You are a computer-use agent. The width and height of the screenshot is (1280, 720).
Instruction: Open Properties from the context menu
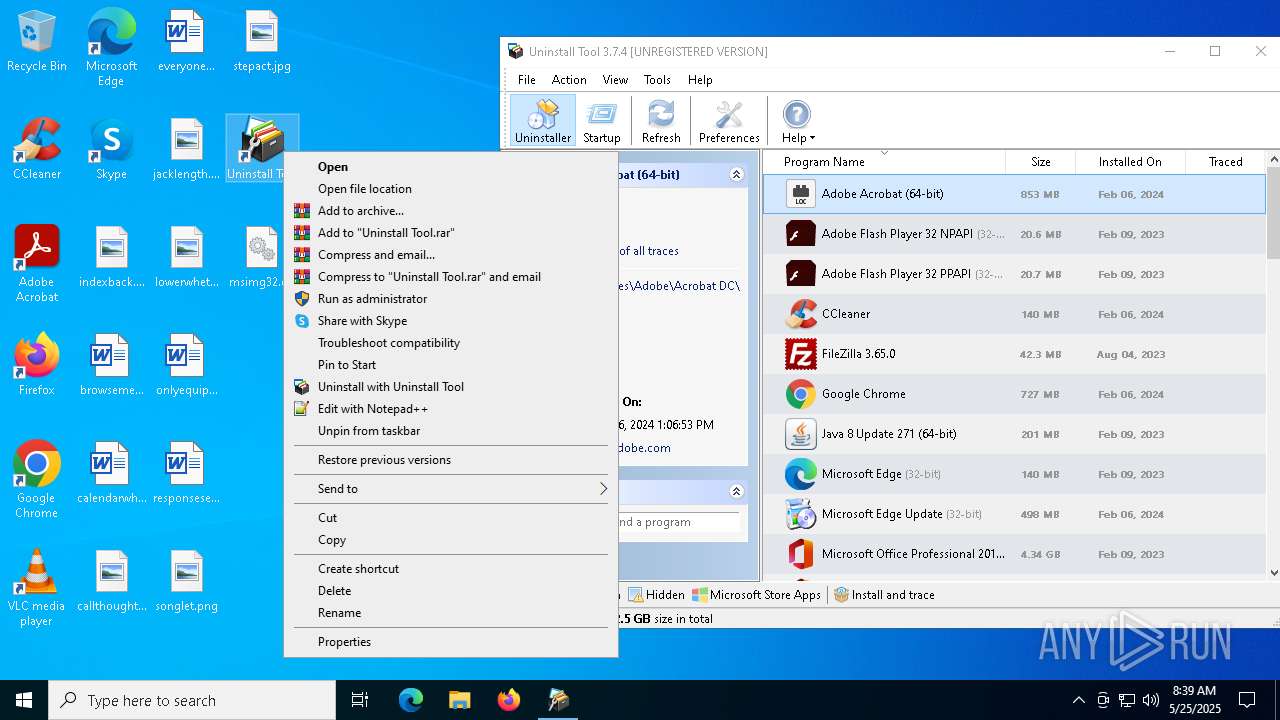click(x=451, y=642)
